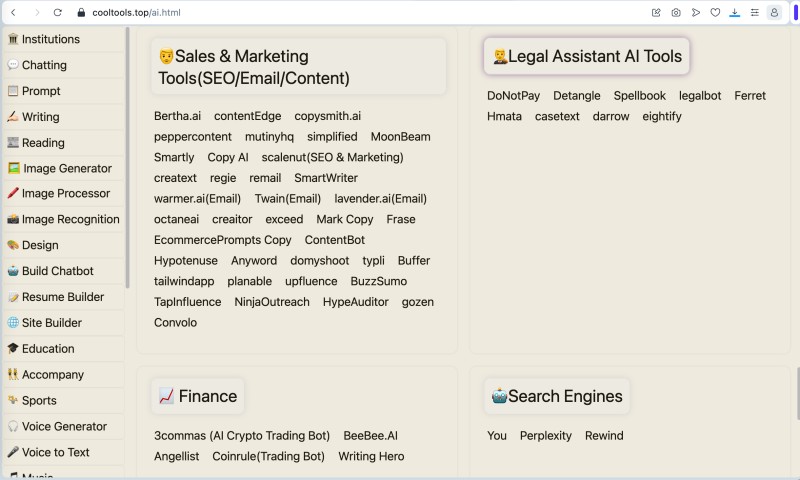The image size is (800, 480).
Task: Open Image Generator sidebar category
Action: 64,168
